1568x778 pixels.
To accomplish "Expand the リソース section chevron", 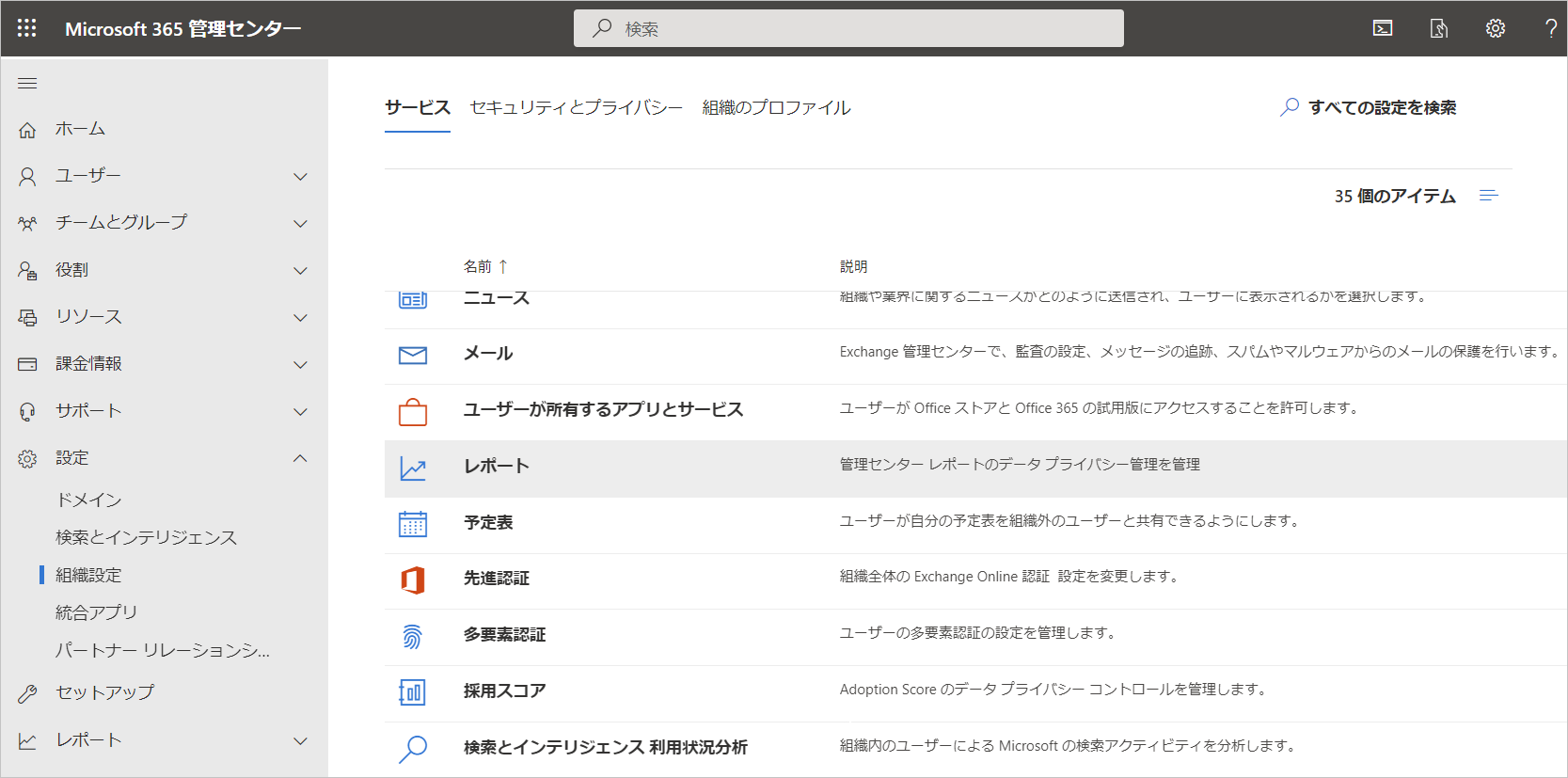I will 300,317.
